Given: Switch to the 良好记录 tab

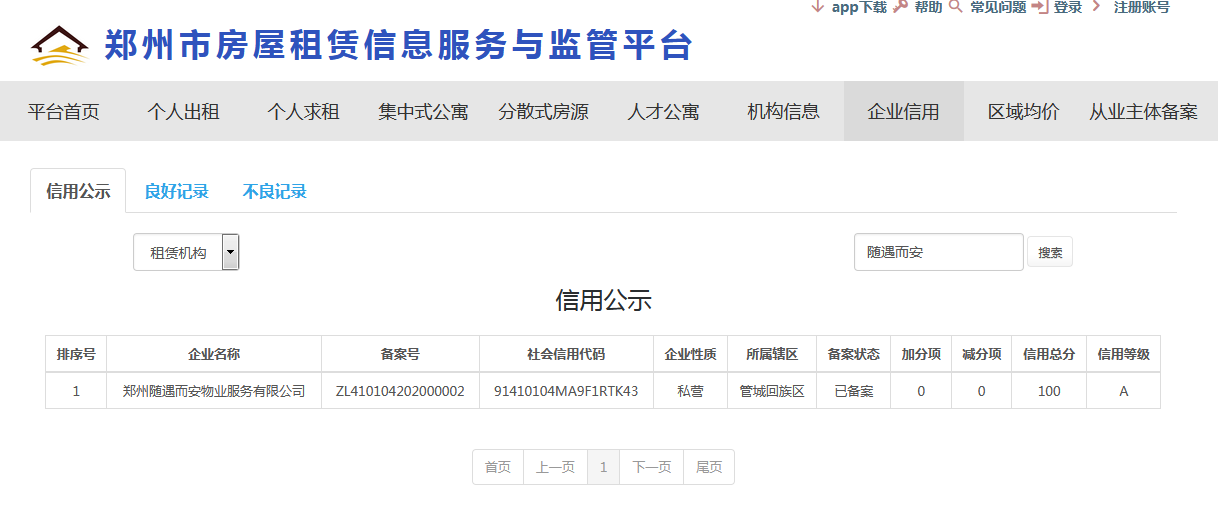Looking at the screenshot, I should pyautogui.click(x=177, y=191).
